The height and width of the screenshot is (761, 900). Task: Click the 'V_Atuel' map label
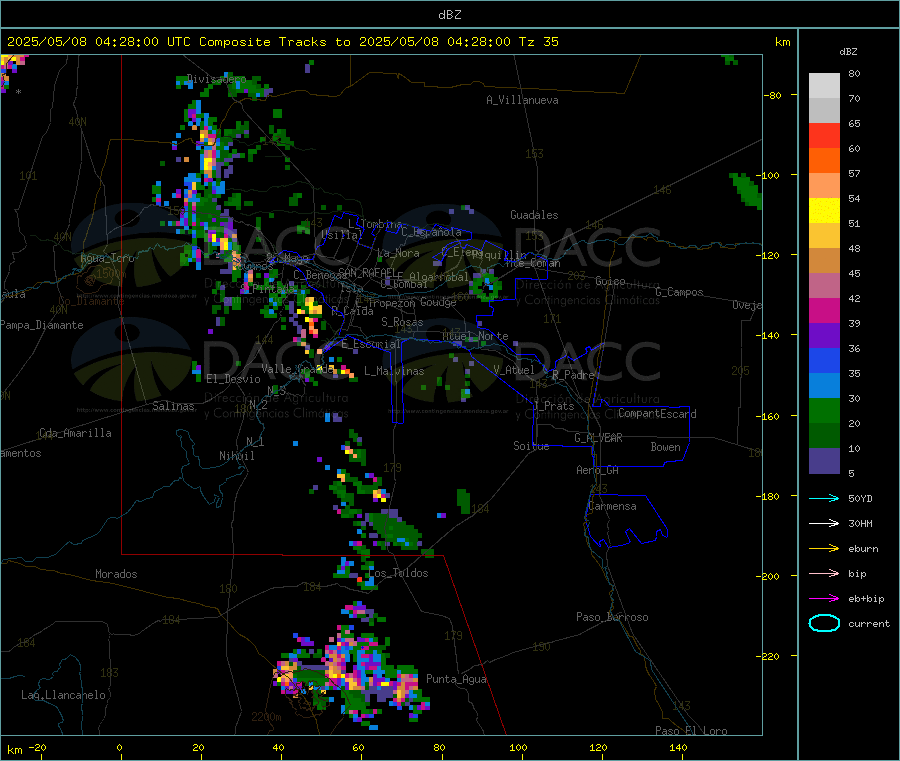[x=514, y=370]
